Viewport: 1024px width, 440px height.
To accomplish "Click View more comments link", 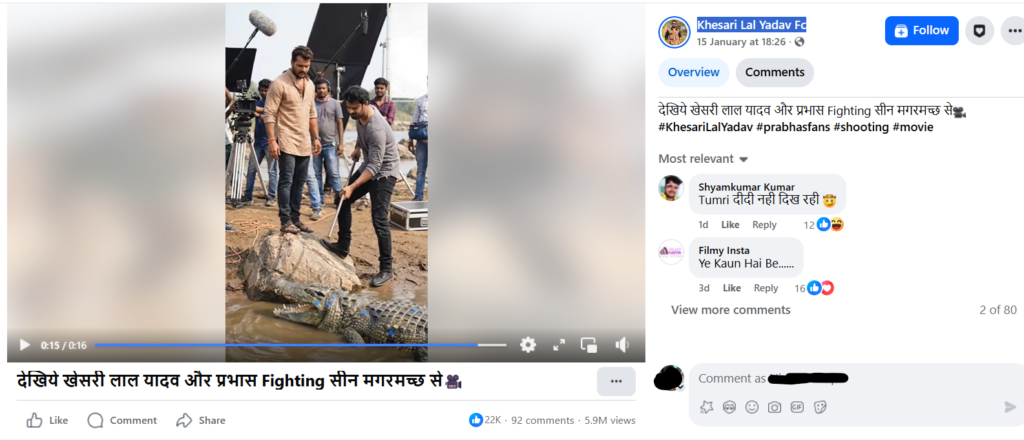I will [x=730, y=310].
